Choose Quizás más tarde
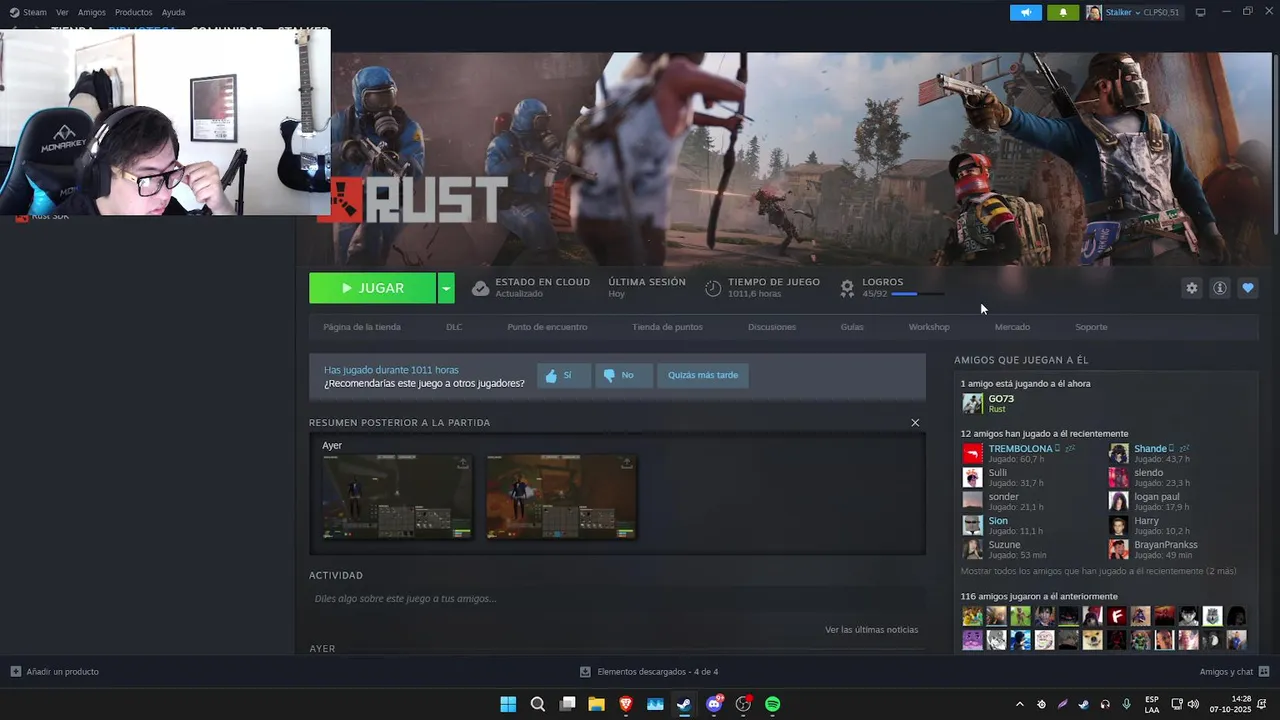Viewport: 1280px width, 720px height. pos(703,375)
